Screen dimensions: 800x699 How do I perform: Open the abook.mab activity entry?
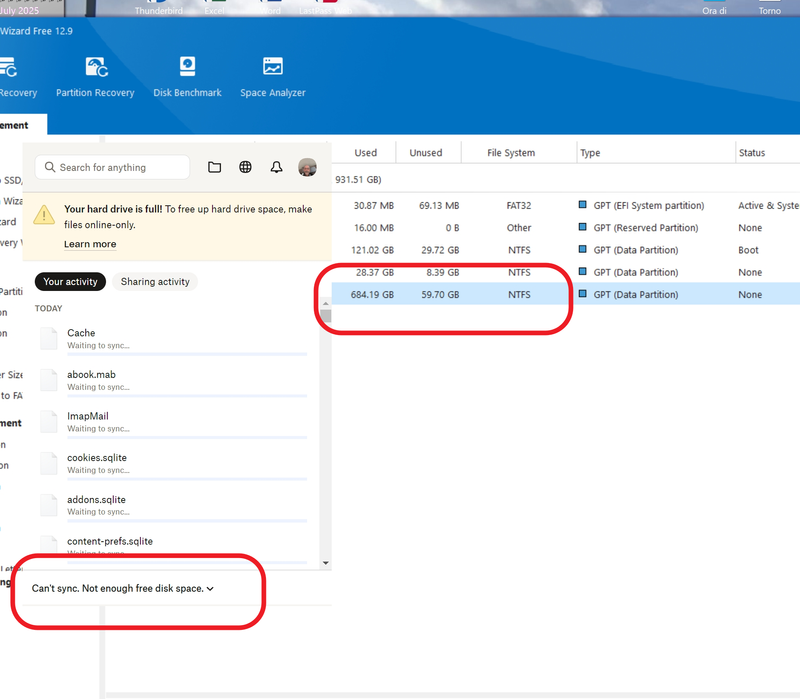91,375
